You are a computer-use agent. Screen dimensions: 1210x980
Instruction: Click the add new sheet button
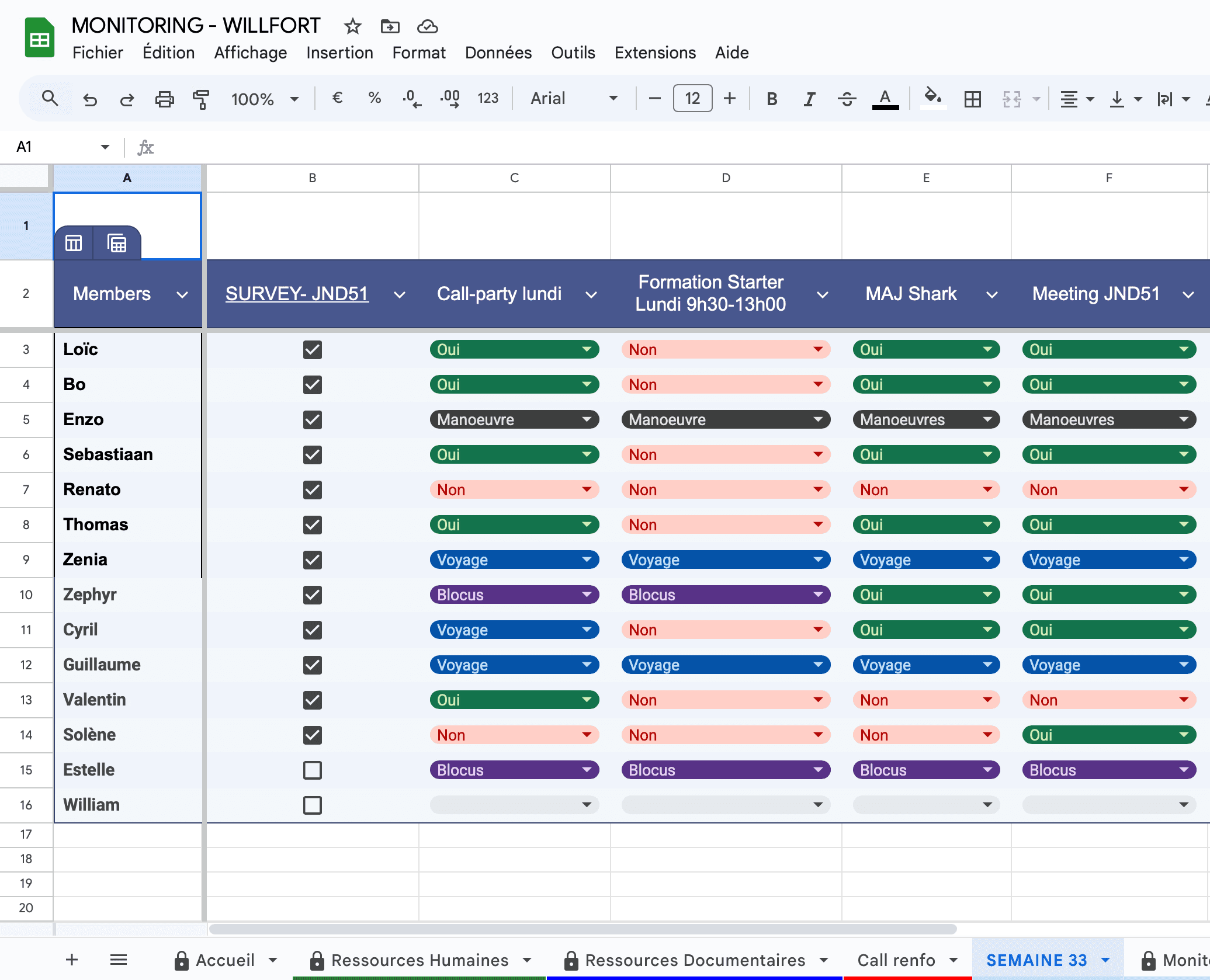72,960
